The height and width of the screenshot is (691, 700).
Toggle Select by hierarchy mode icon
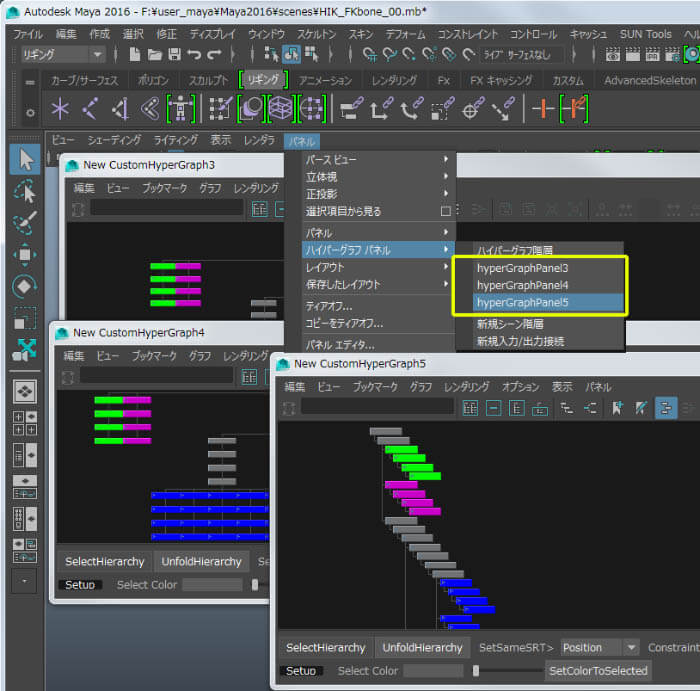tap(271, 54)
